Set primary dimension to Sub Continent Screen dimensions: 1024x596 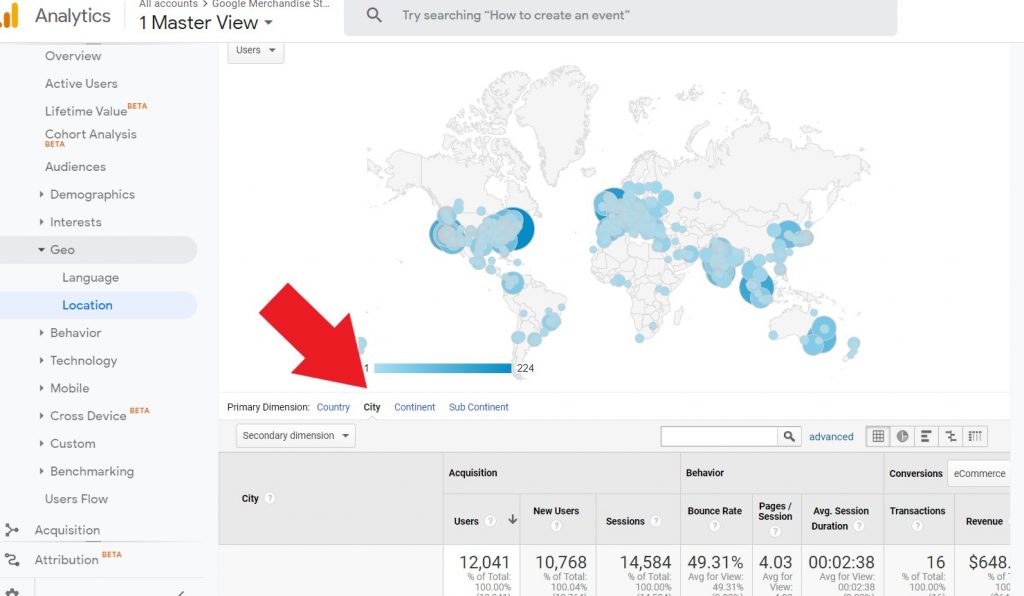(x=479, y=407)
